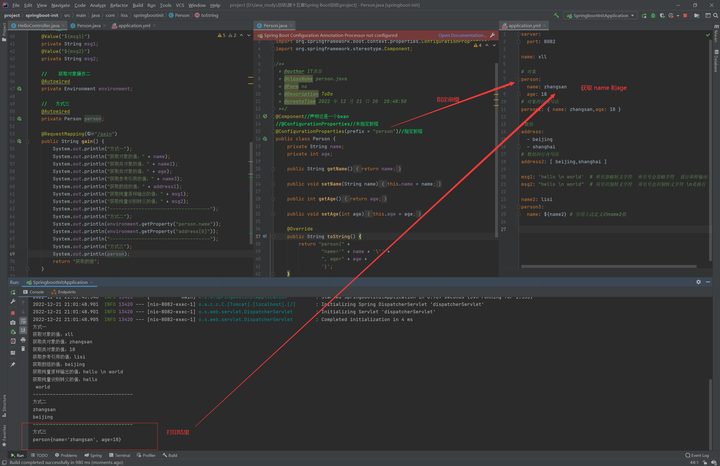Viewport: 720px width, 466px height.
Task: Click the green Debug bug icon
Action: pos(653,16)
